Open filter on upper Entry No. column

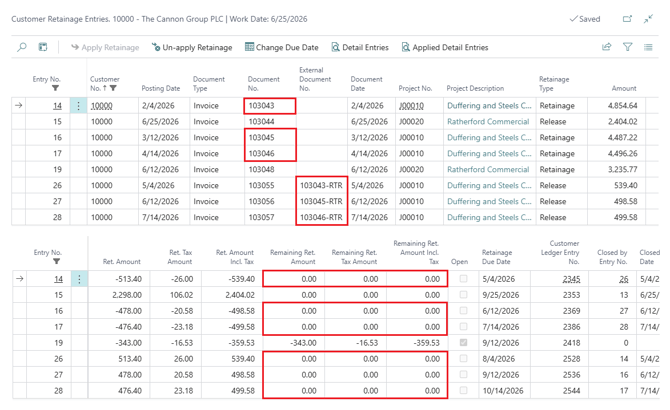tap(55, 88)
